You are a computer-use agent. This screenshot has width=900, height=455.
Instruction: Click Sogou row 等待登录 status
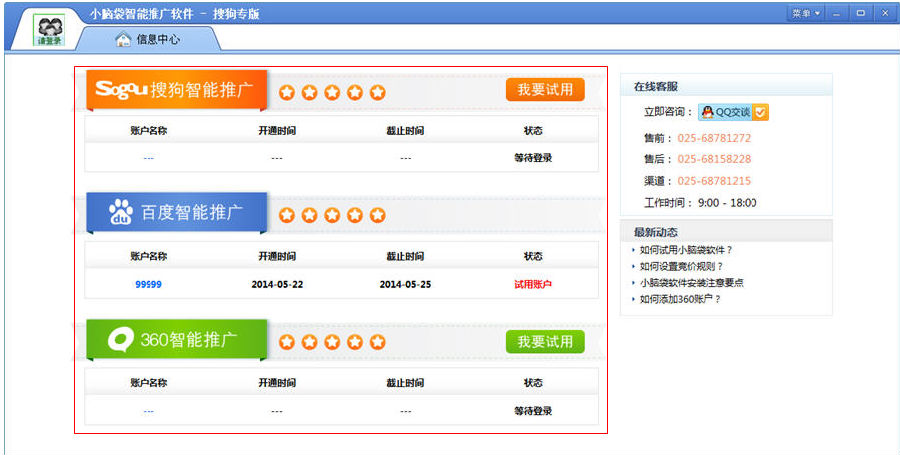coord(533,158)
